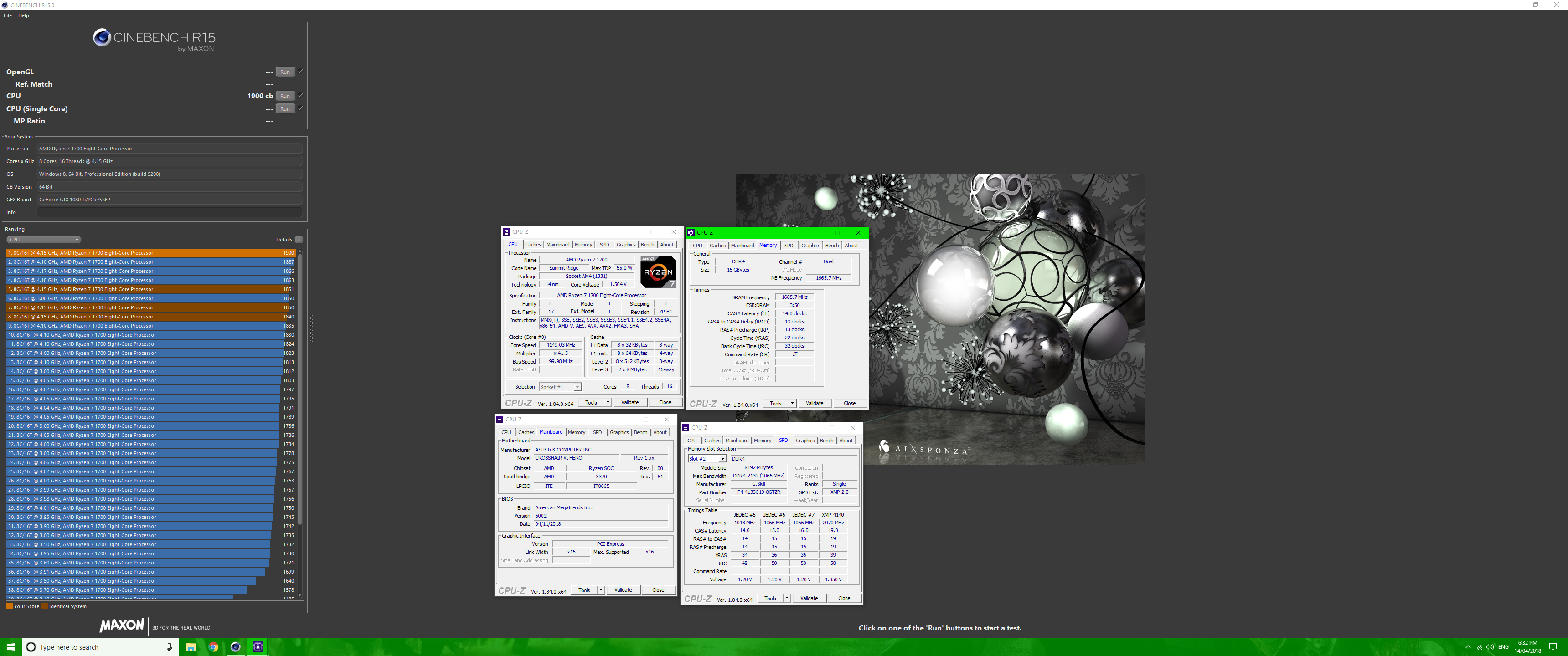Open the volume control tray icon
Viewport: 1568px width, 656px height.
pyautogui.click(x=1490, y=647)
